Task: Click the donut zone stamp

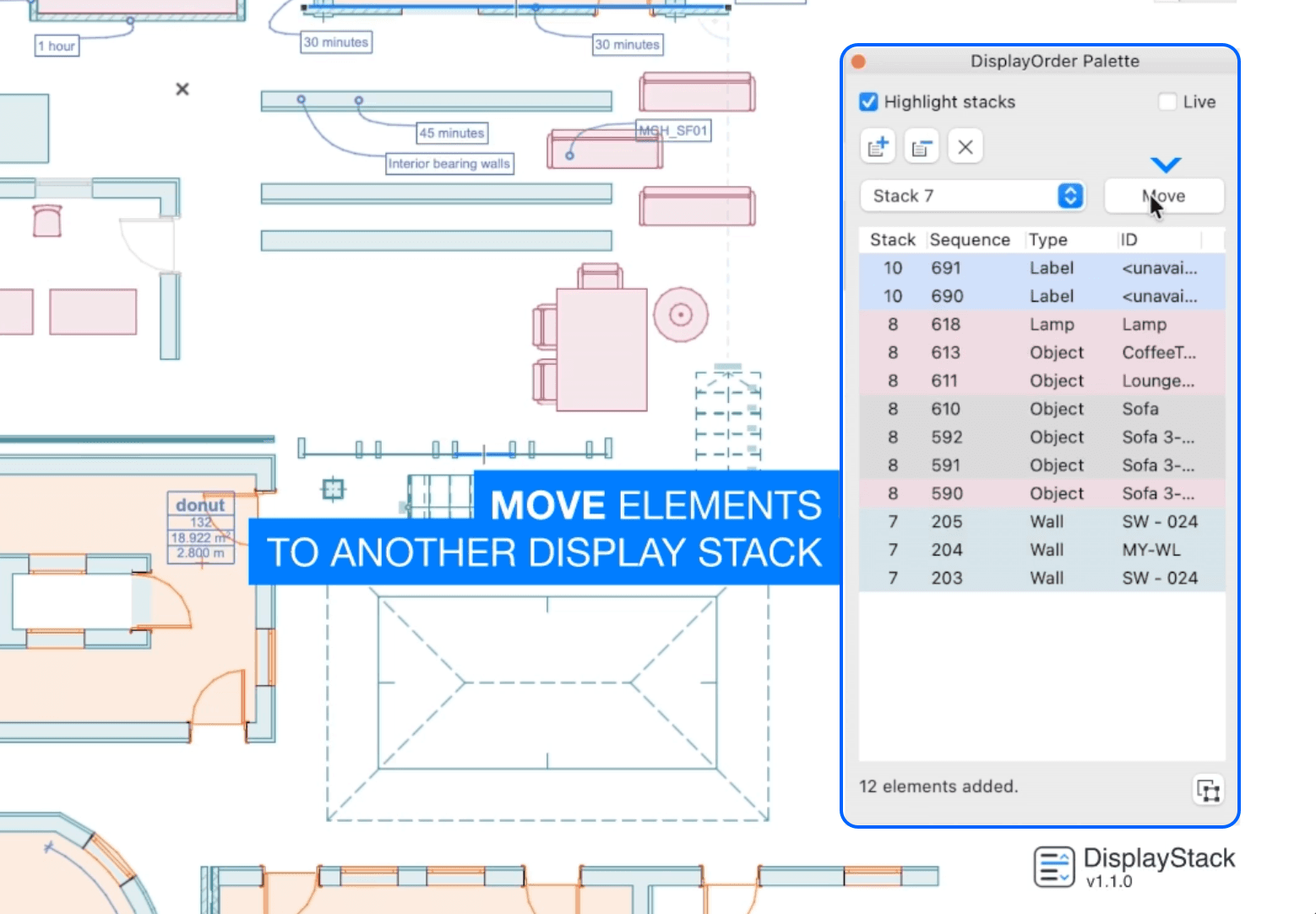Action: click(200, 528)
